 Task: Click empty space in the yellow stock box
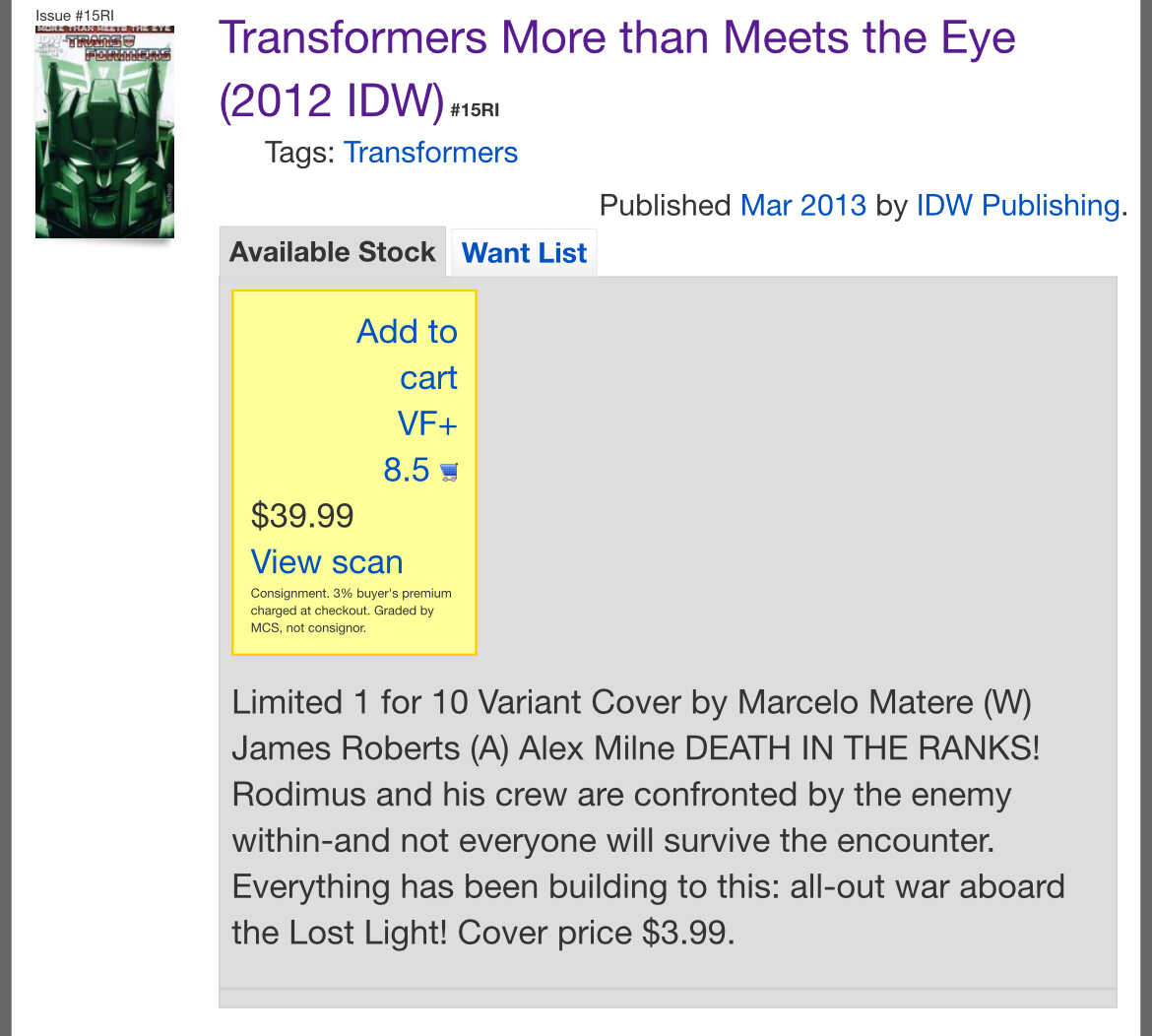[x=295, y=394]
